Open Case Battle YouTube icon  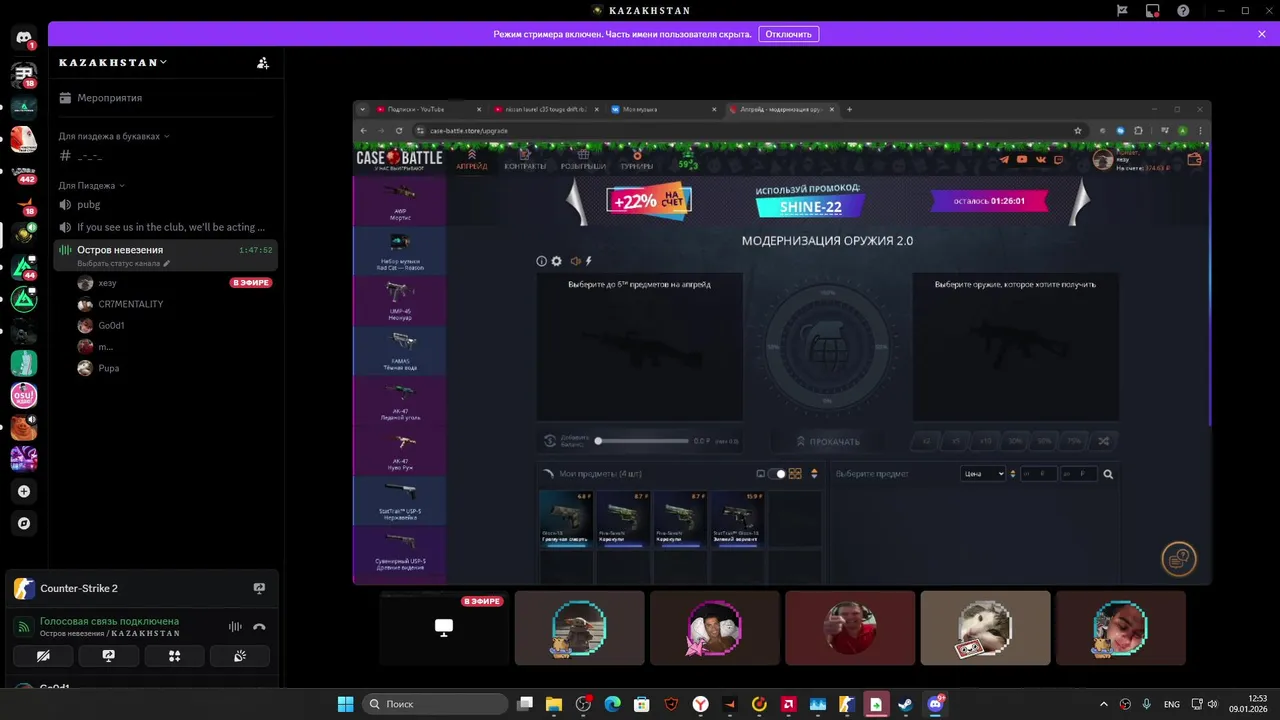(1022, 159)
